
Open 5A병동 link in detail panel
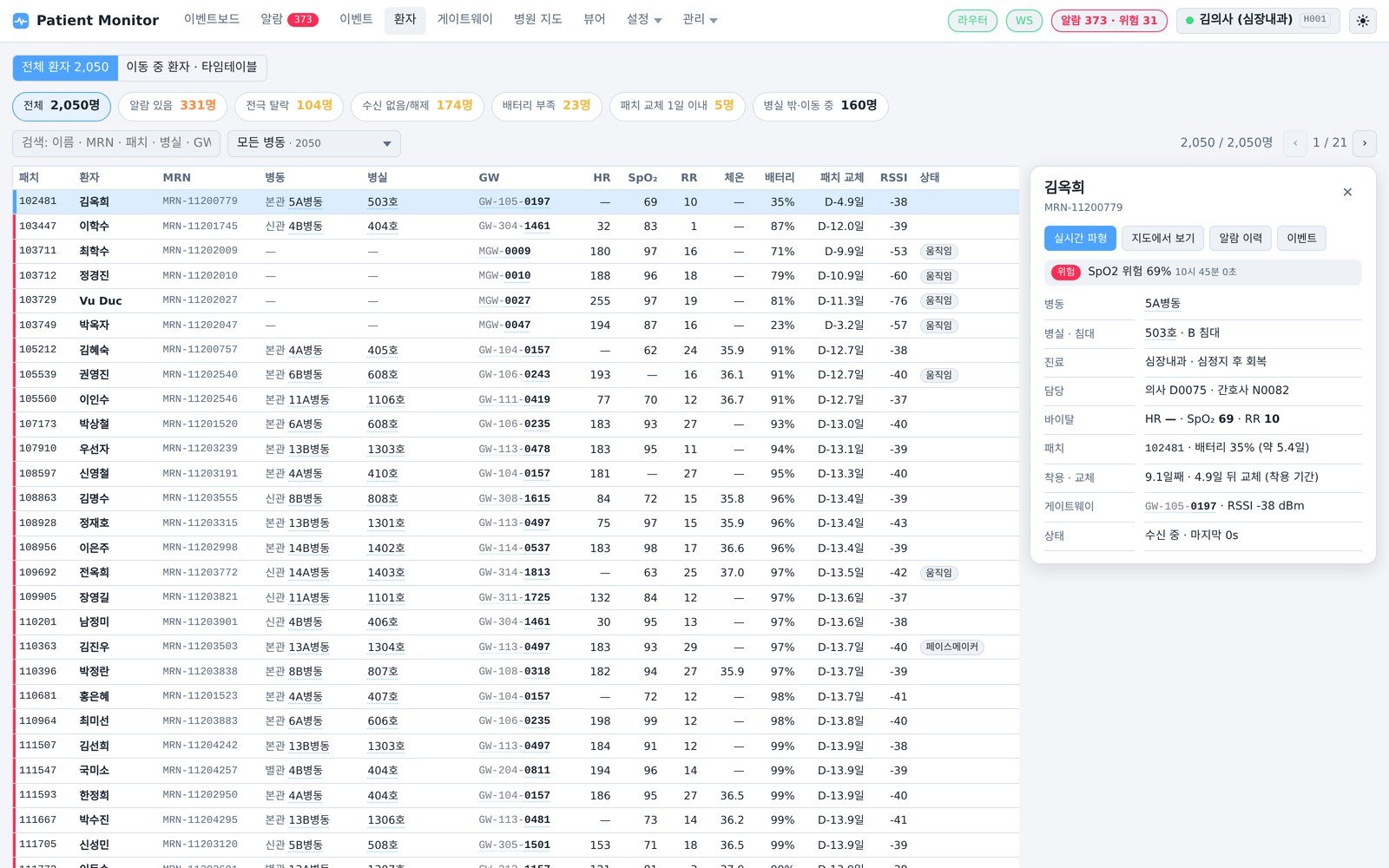click(x=1162, y=304)
